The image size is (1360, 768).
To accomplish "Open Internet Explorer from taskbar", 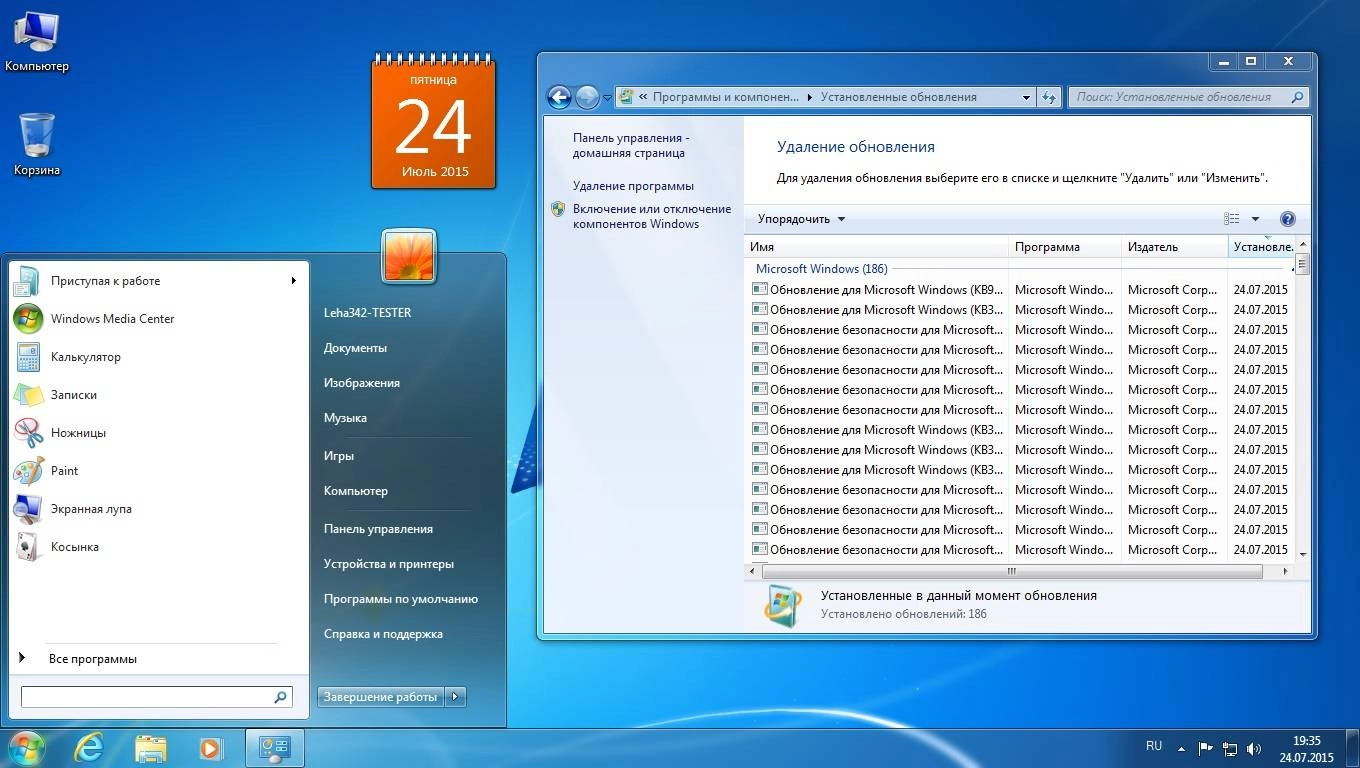I will 89,748.
